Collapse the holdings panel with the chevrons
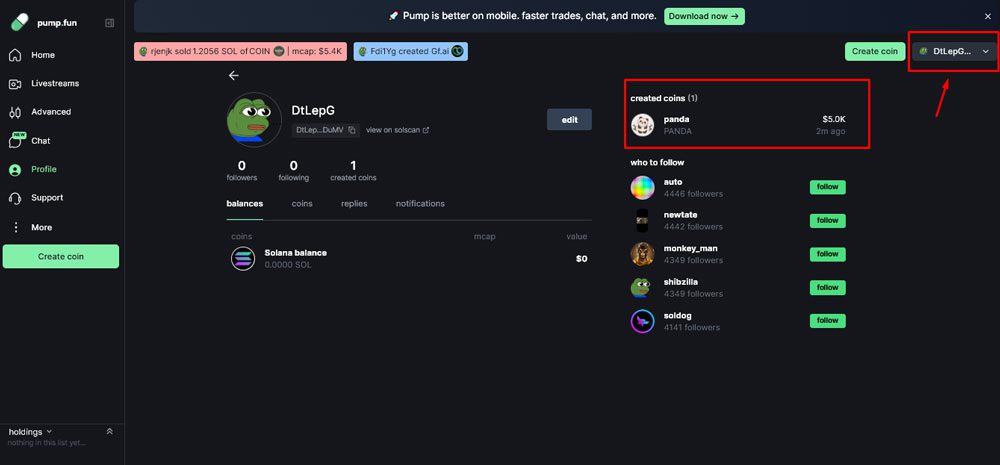Screen dimensions: 1000x465 click(110, 431)
